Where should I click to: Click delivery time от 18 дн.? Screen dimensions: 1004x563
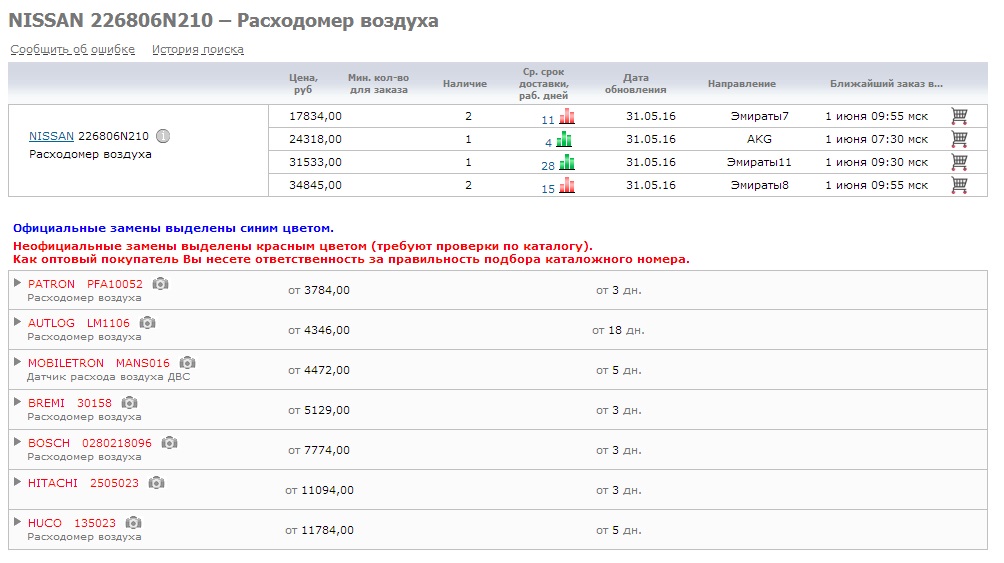tap(619, 330)
